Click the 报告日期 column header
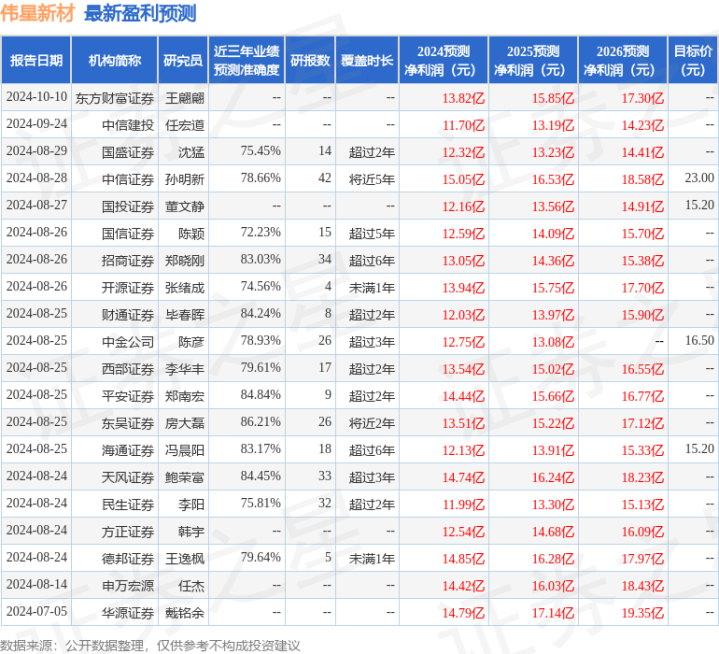 click(36, 61)
